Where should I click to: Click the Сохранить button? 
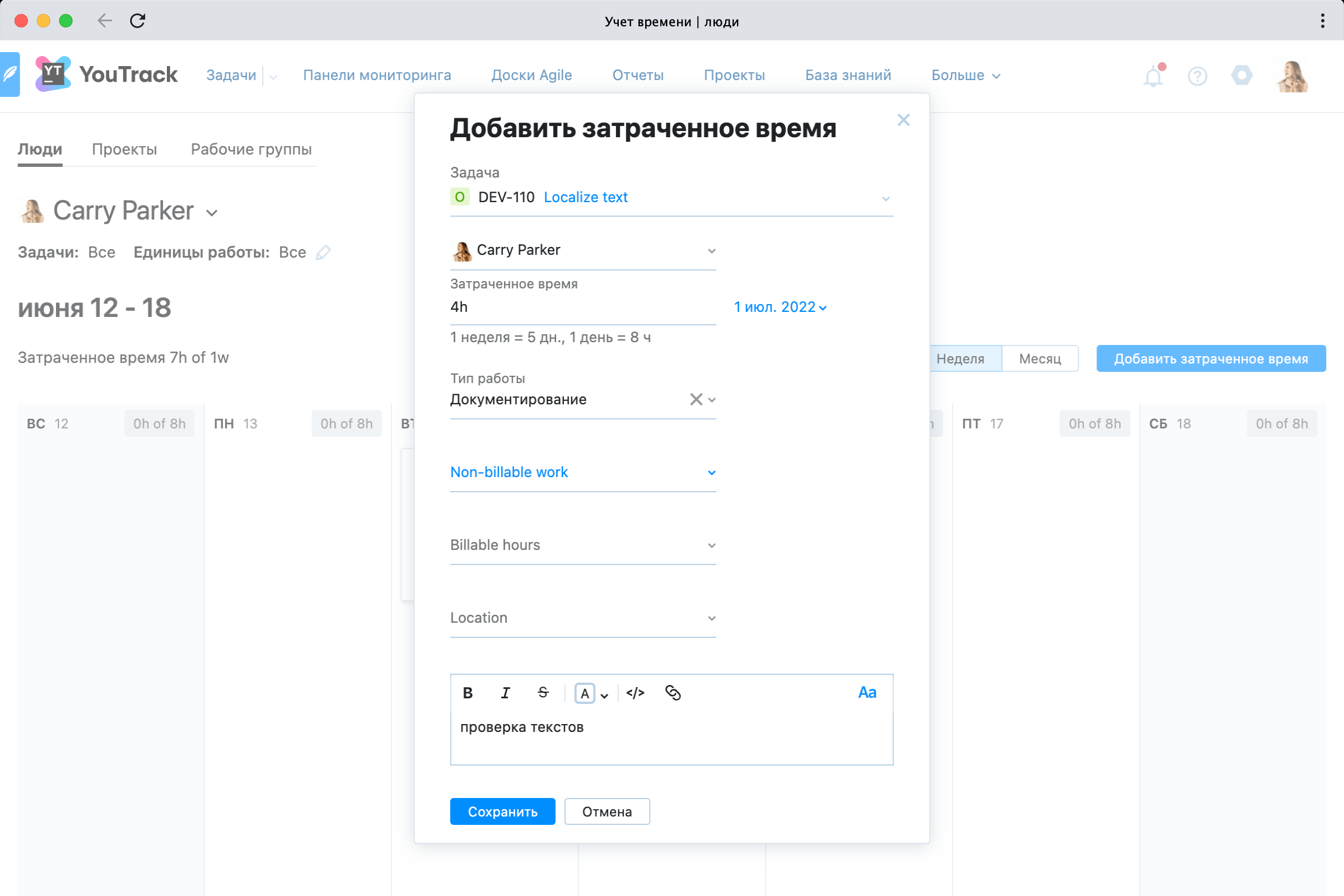502,811
